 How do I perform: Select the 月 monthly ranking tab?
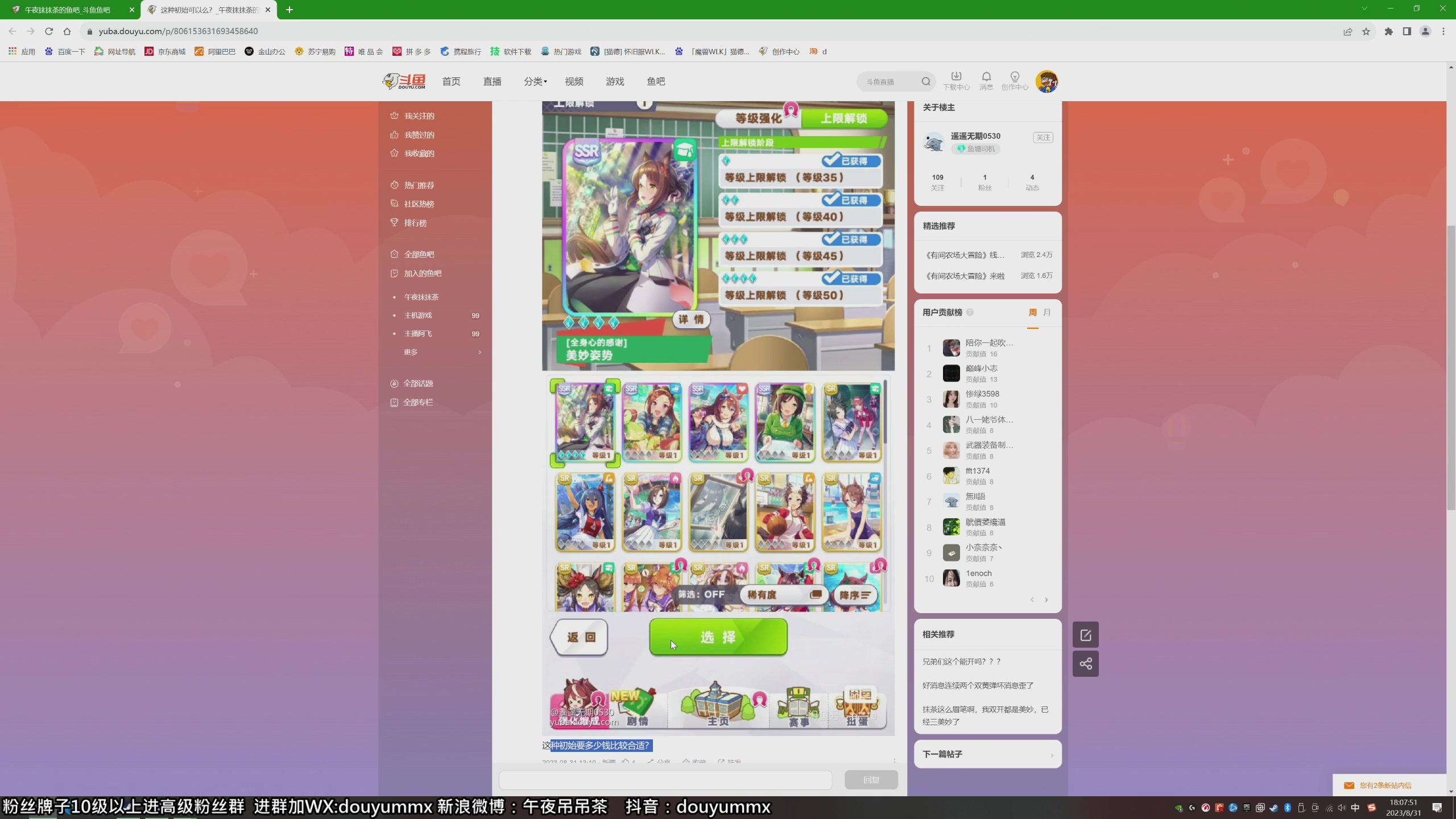point(1047,312)
